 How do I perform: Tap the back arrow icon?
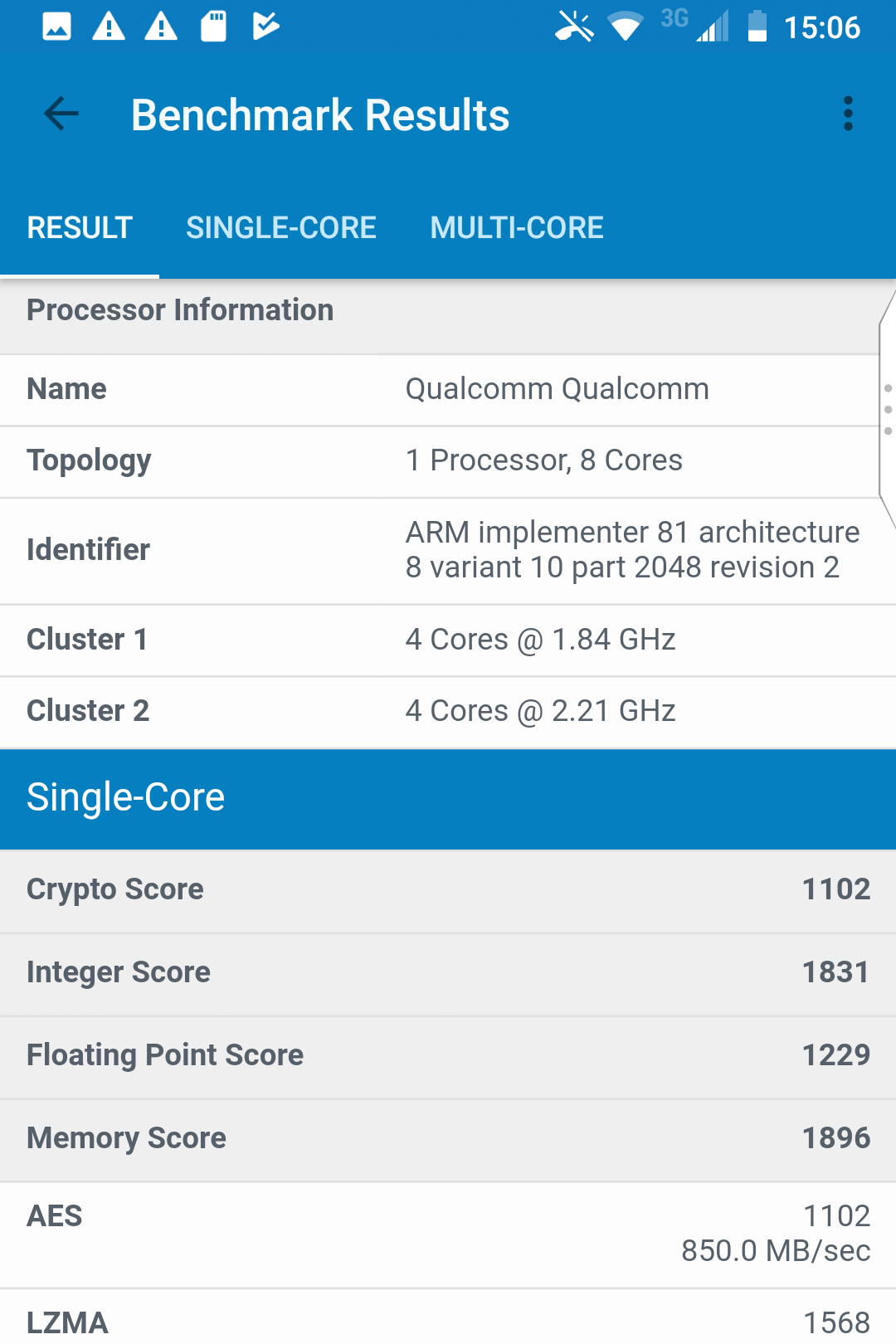coord(61,114)
